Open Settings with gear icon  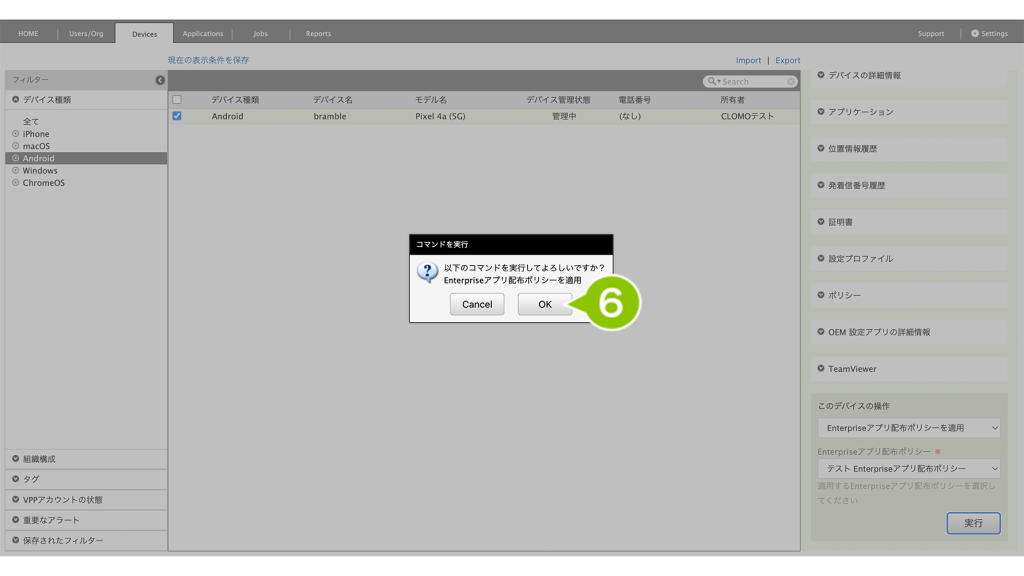(989, 33)
